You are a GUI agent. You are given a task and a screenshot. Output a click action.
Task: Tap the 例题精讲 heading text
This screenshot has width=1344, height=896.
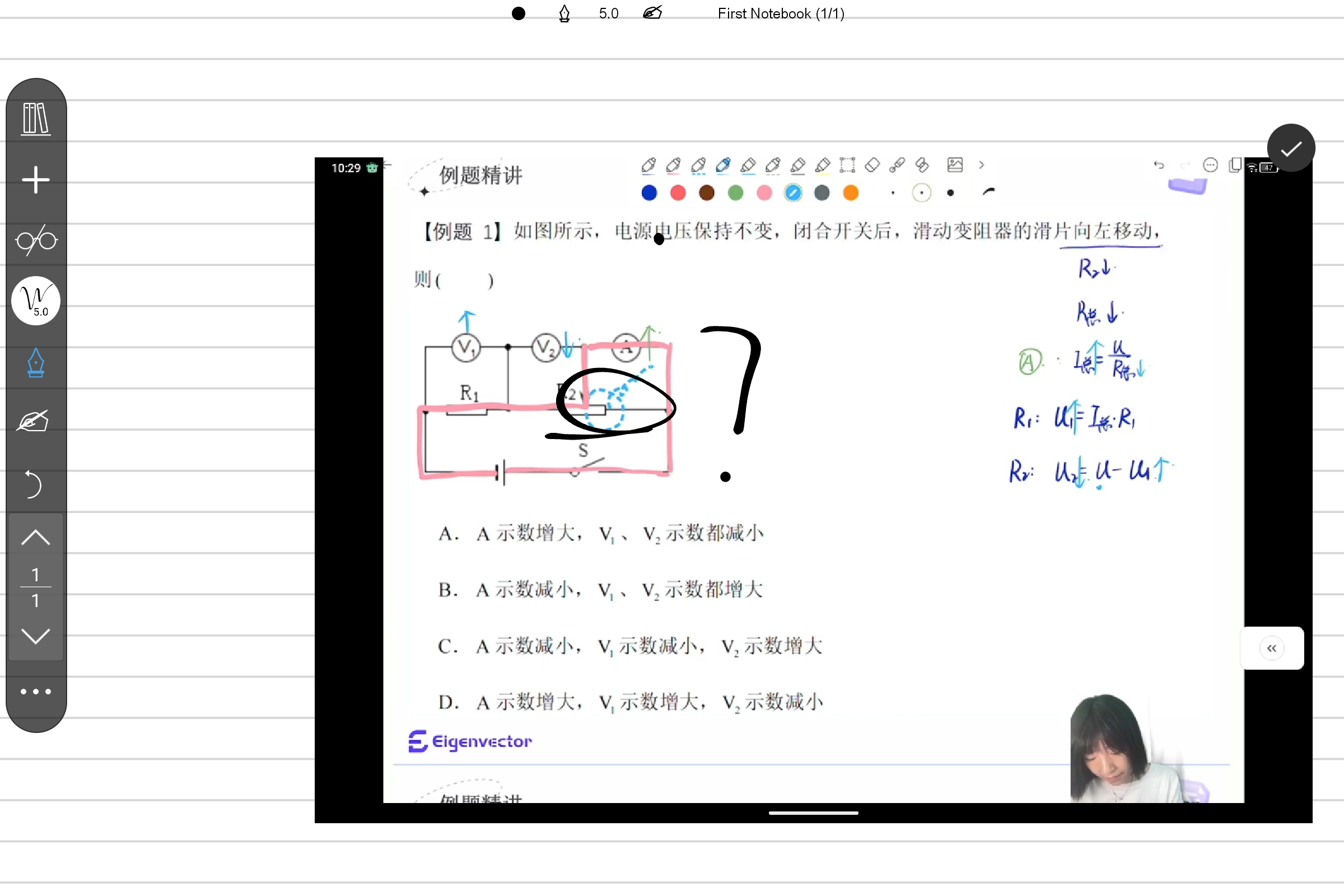480,175
